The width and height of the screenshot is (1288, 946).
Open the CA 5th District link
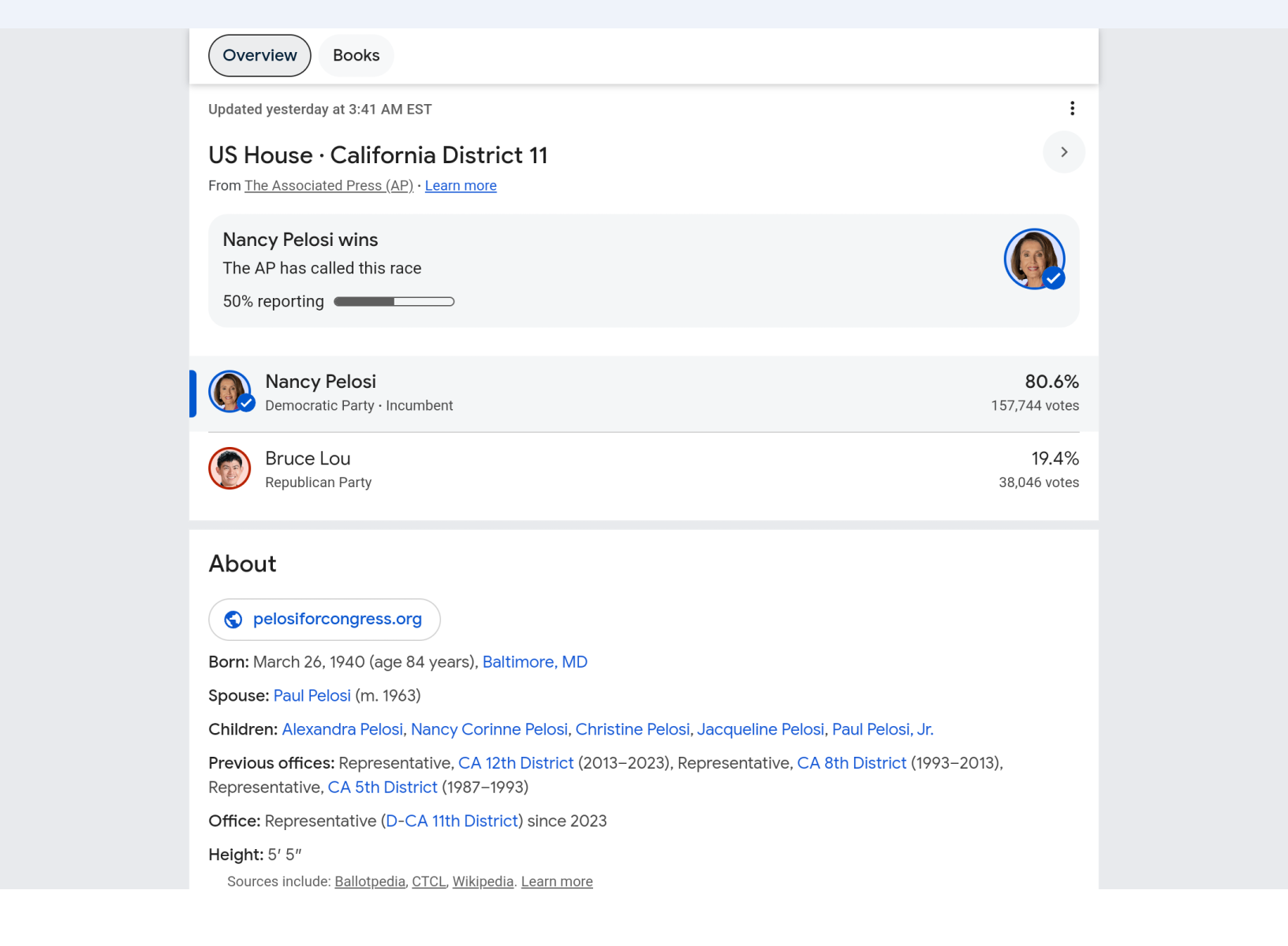383,788
